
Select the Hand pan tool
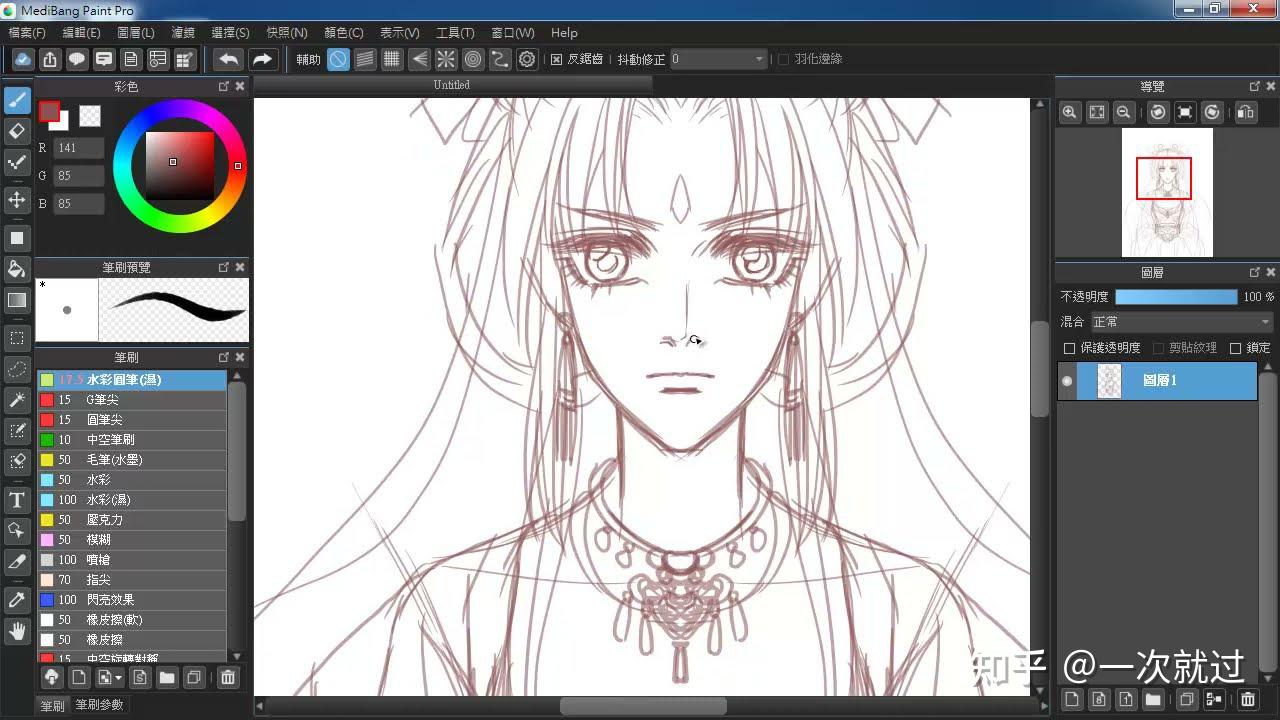pyautogui.click(x=17, y=631)
